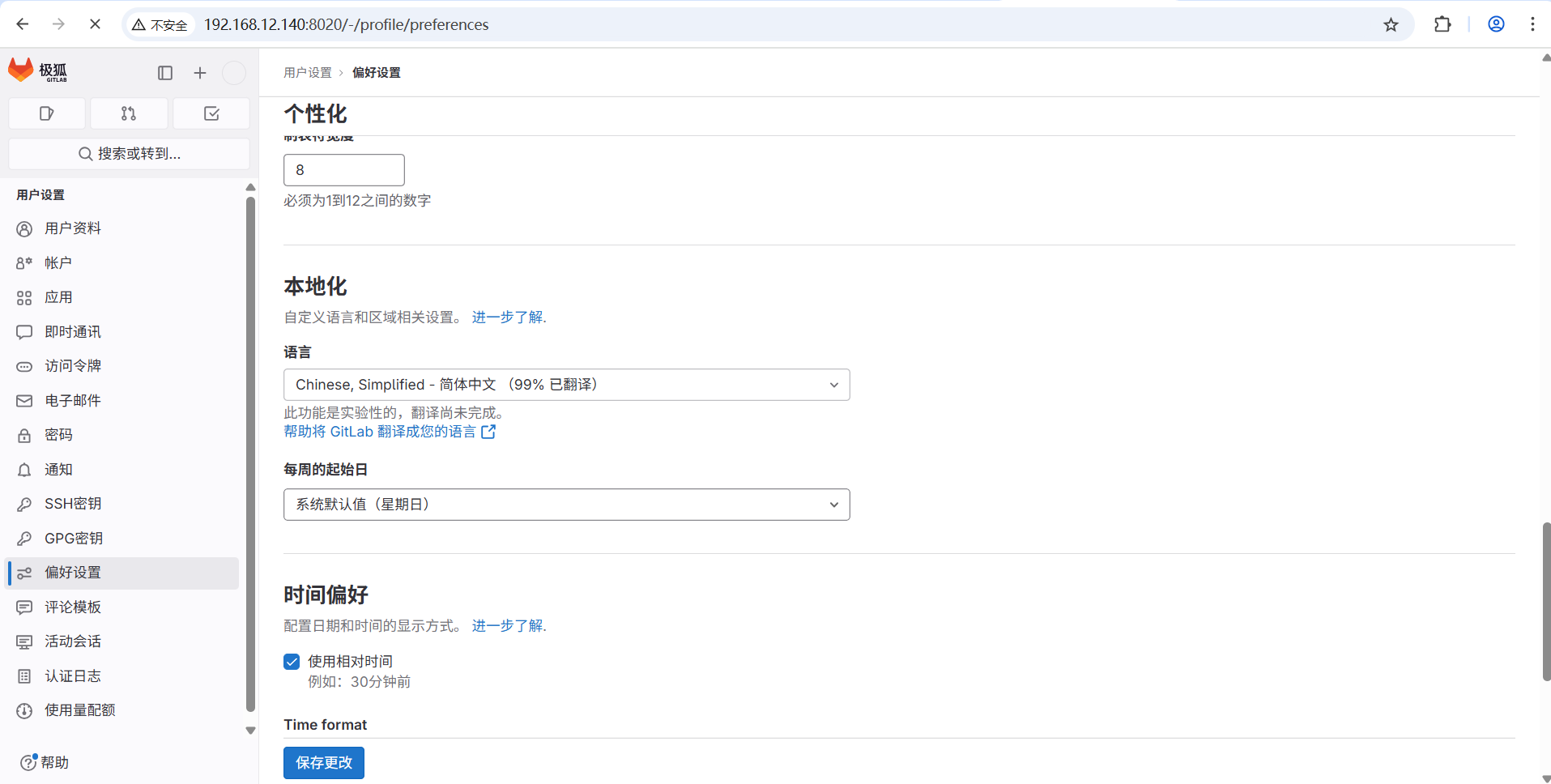Open assigned issues shortcut icon

pos(47,113)
